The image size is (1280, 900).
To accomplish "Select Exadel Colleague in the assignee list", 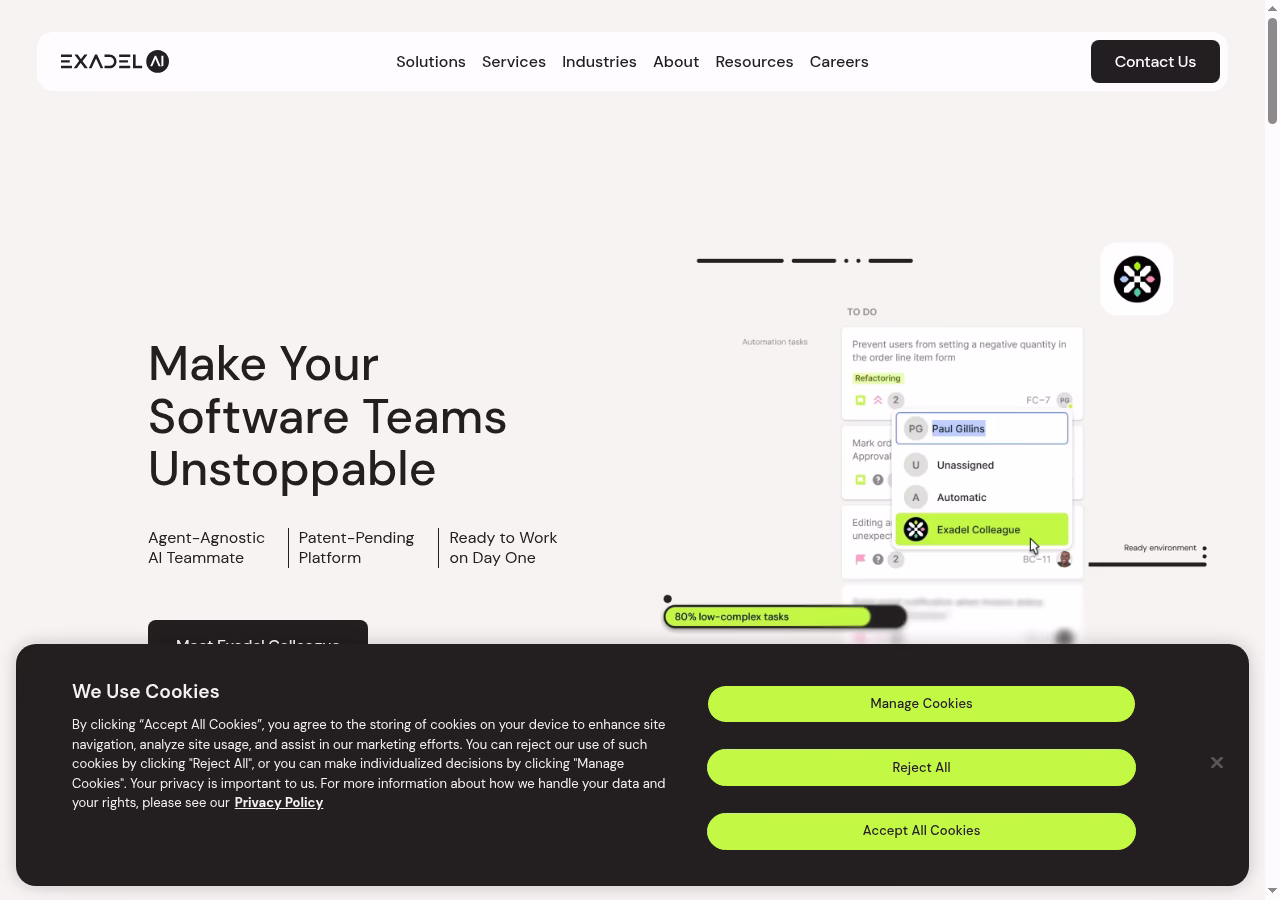I will pyautogui.click(x=982, y=529).
